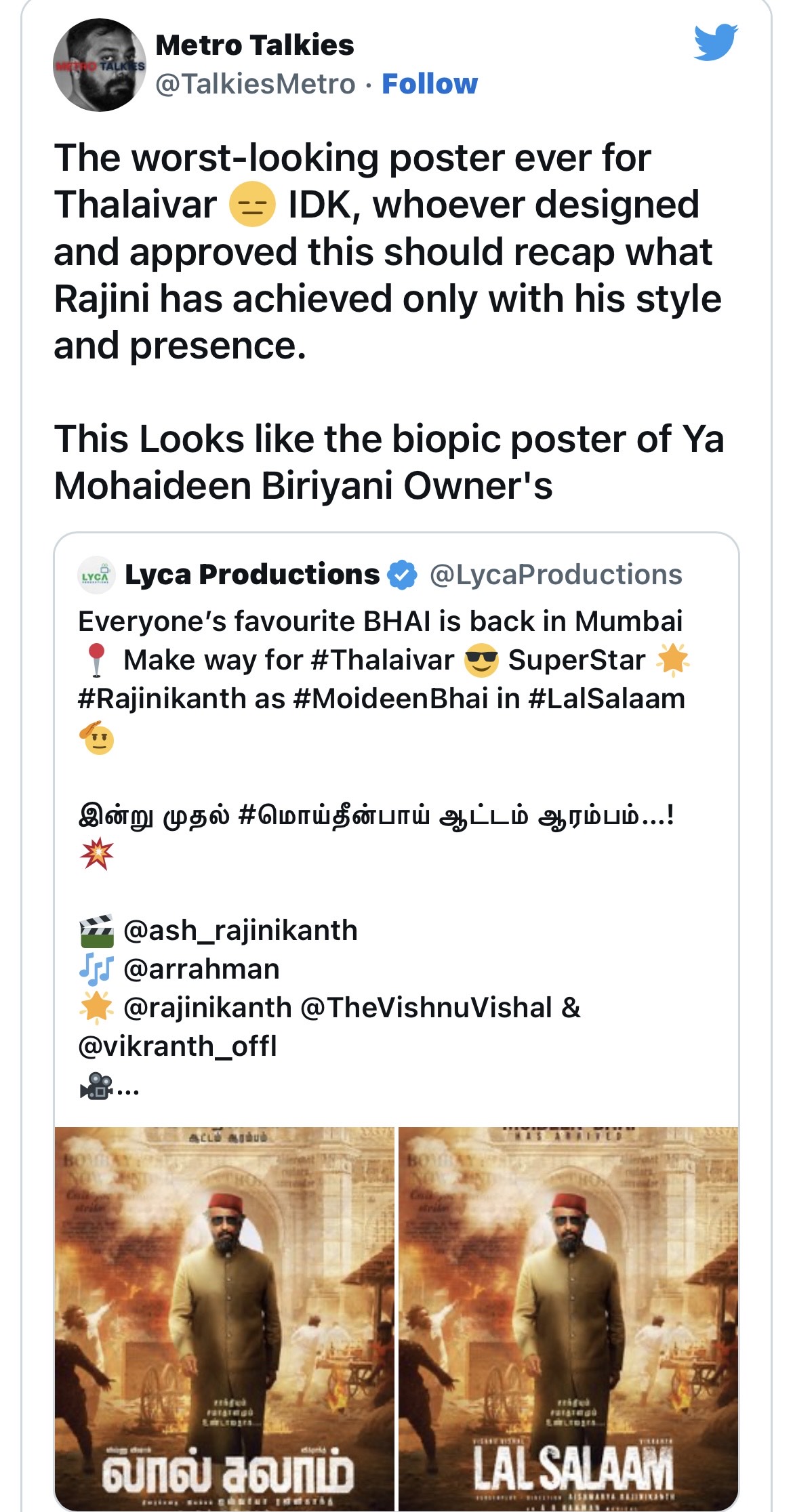Image resolution: width=793 pixels, height=1512 pixels.
Task: Open the @ash_rajinikanth mention
Action: point(241,931)
